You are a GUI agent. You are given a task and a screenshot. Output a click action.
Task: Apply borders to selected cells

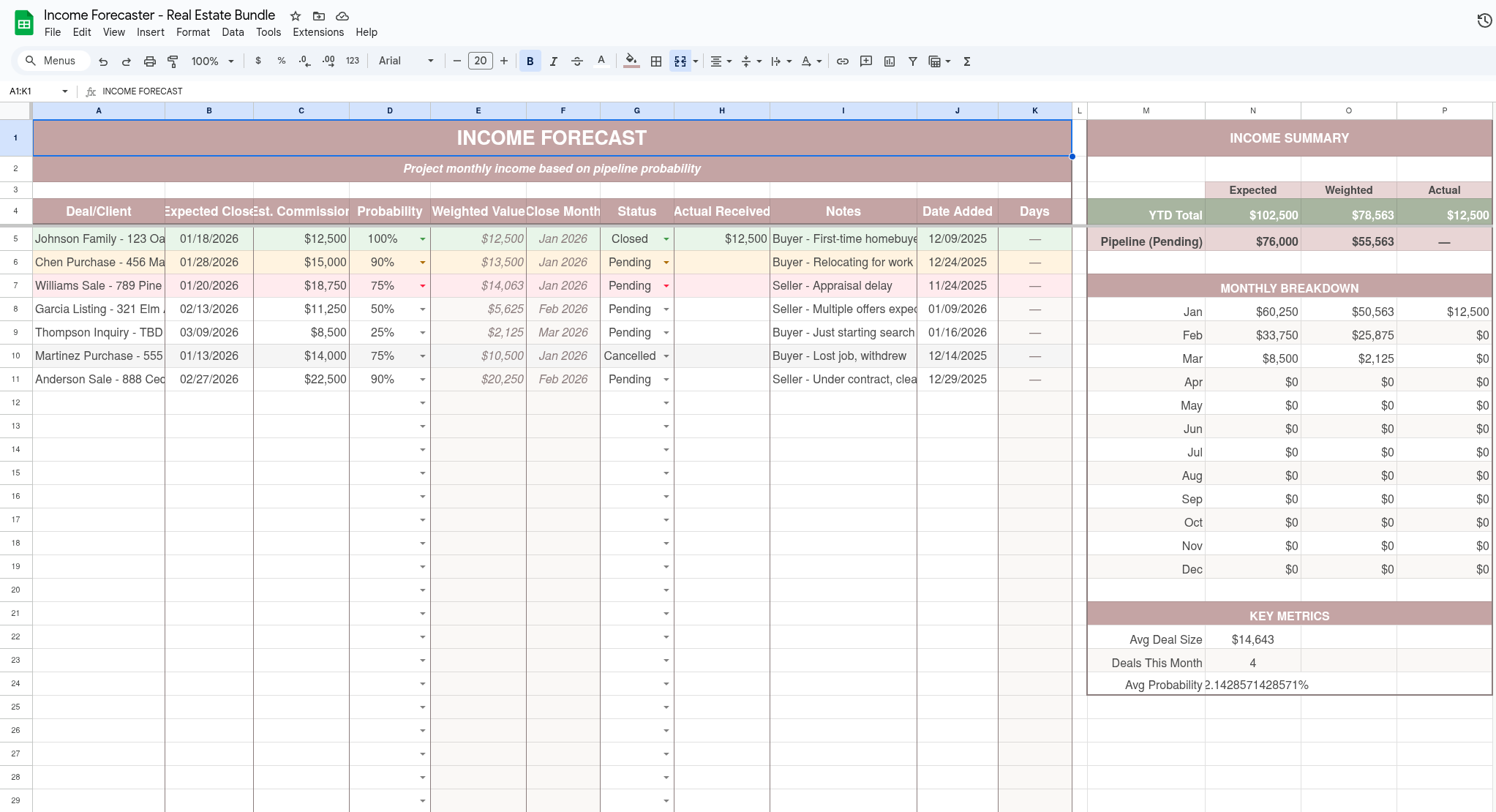click(655, 61)
